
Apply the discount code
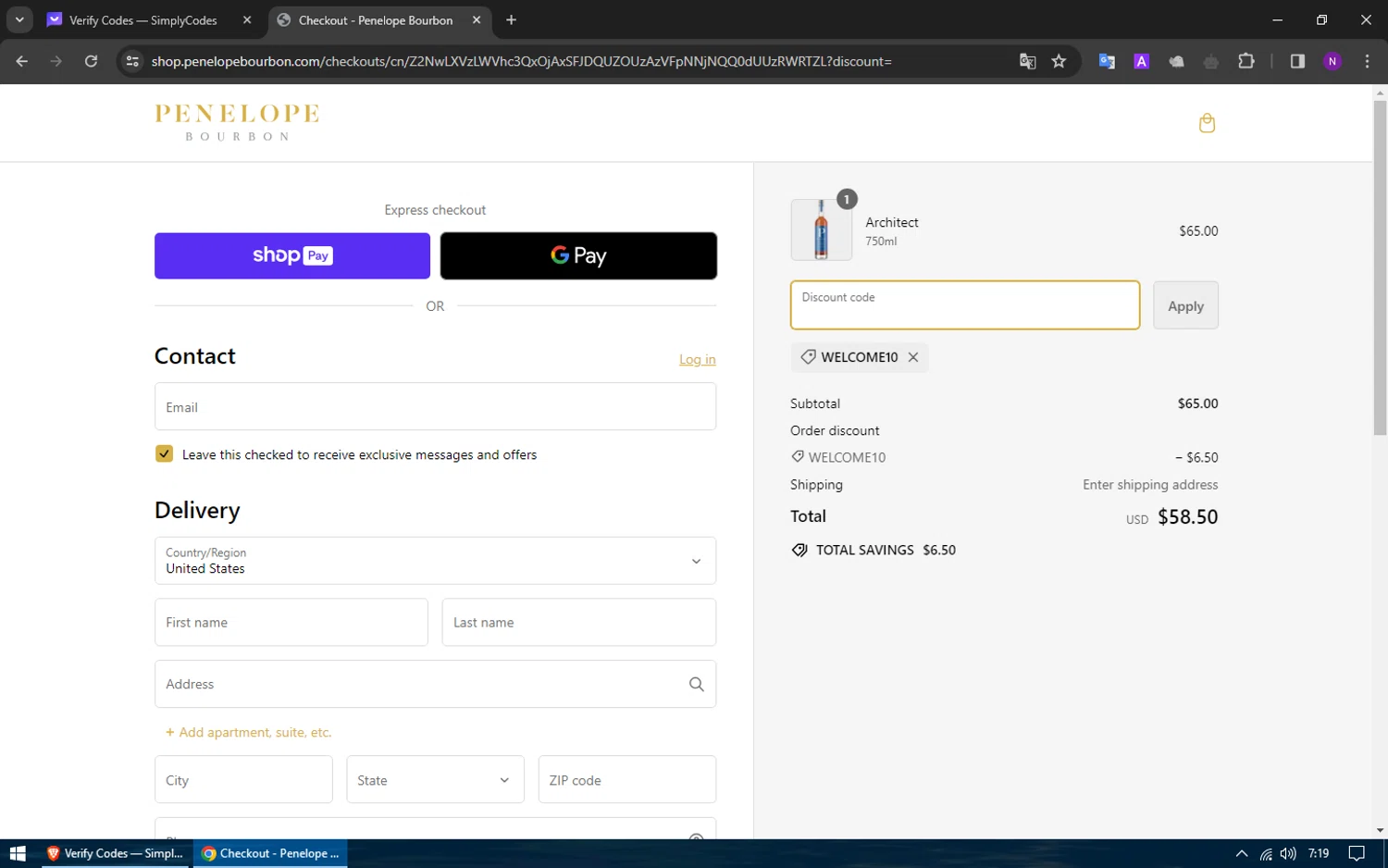[x=1185, y=305]
